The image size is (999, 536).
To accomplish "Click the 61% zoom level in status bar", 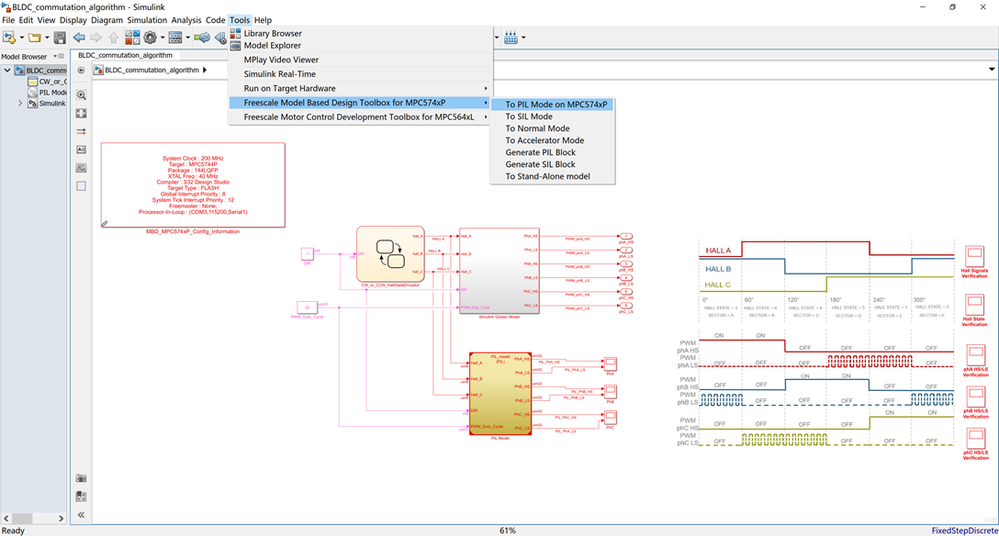I will [507, 530].
